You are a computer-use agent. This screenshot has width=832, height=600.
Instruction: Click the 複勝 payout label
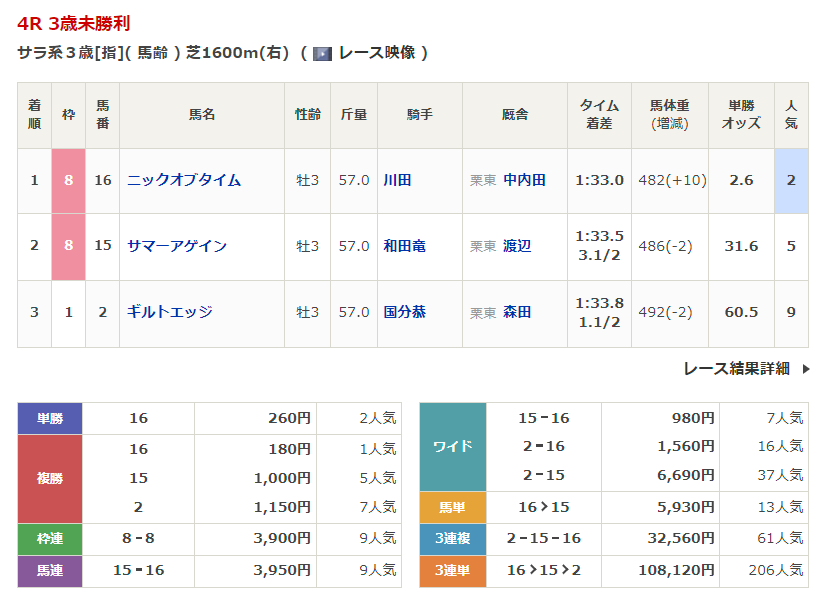point(50,478)
